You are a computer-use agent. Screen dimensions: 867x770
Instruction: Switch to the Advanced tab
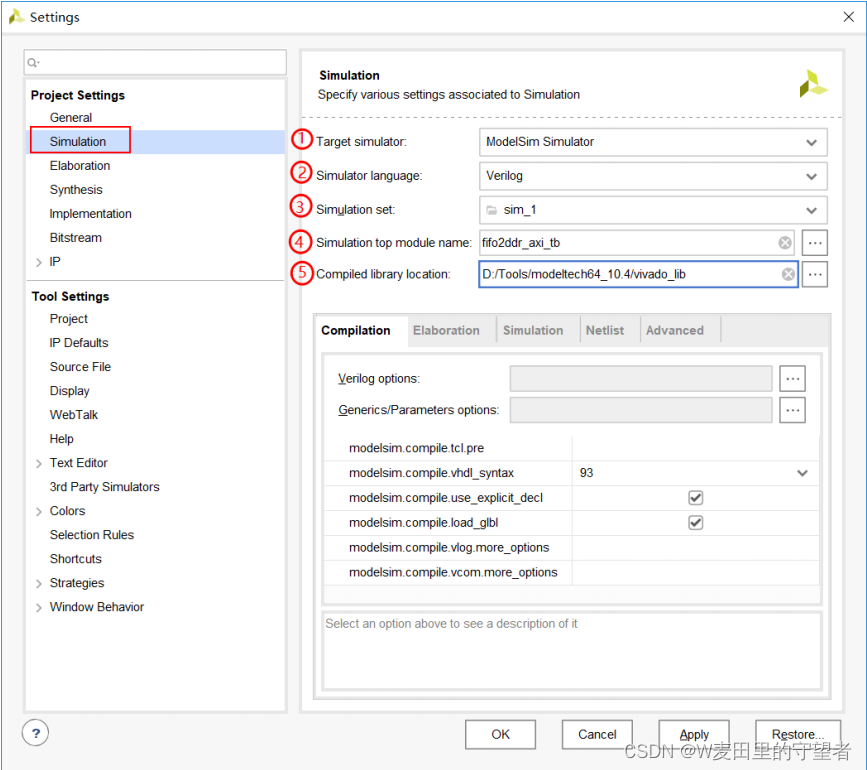point(675,331)
